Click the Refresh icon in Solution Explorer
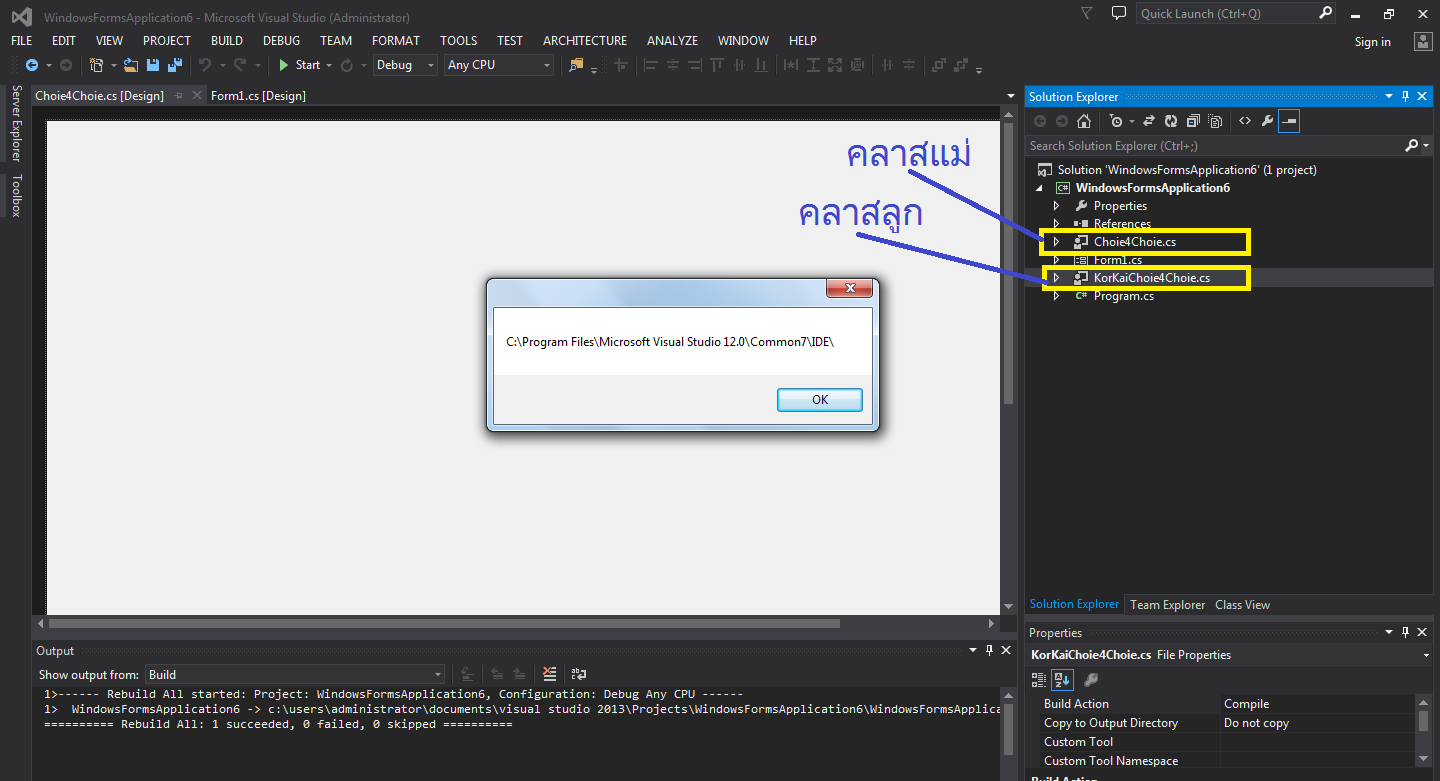 click(1171, 121)
